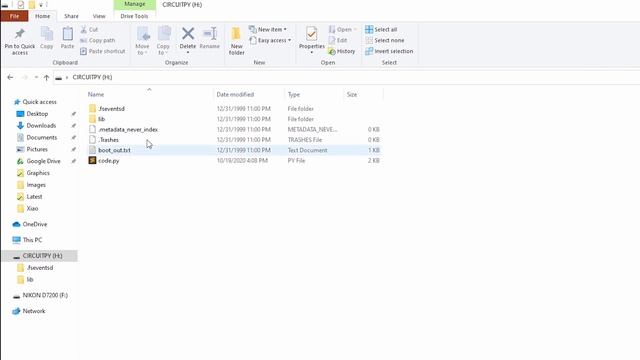
Task: Click the Manage contextual tab
Action: [135, 4]
